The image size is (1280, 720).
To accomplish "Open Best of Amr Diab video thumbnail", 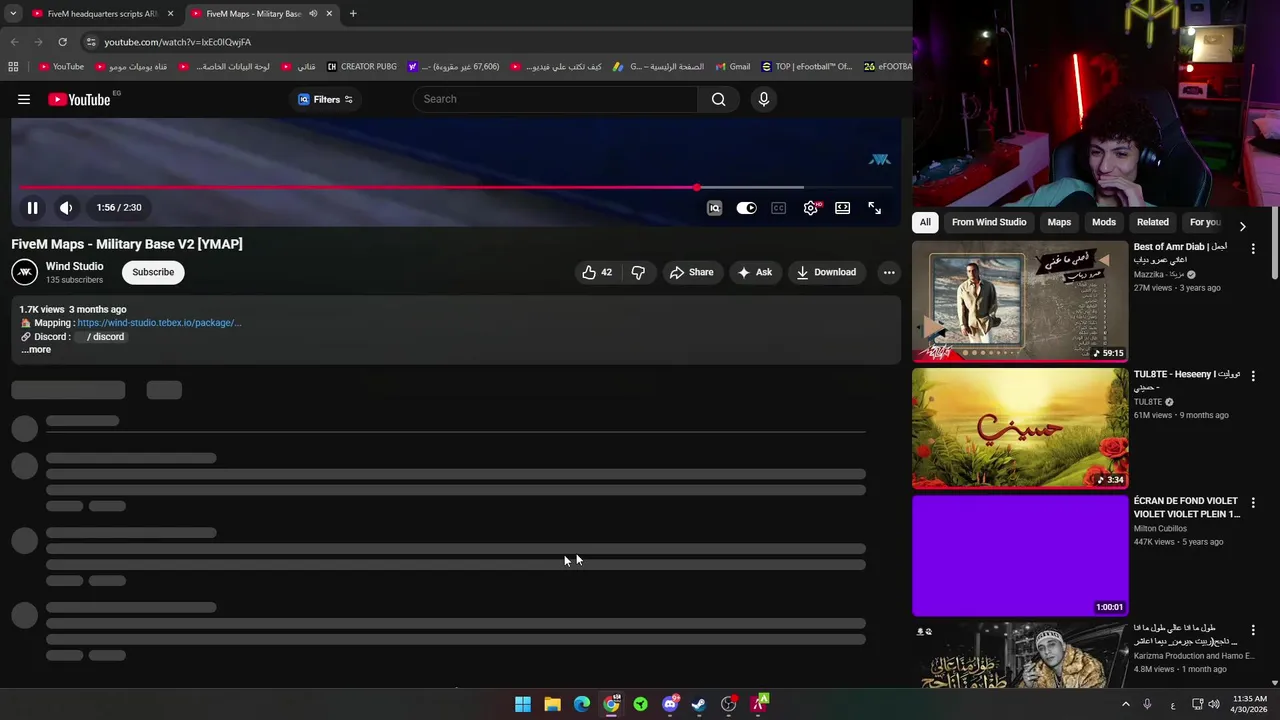I will pos(1020,301).
